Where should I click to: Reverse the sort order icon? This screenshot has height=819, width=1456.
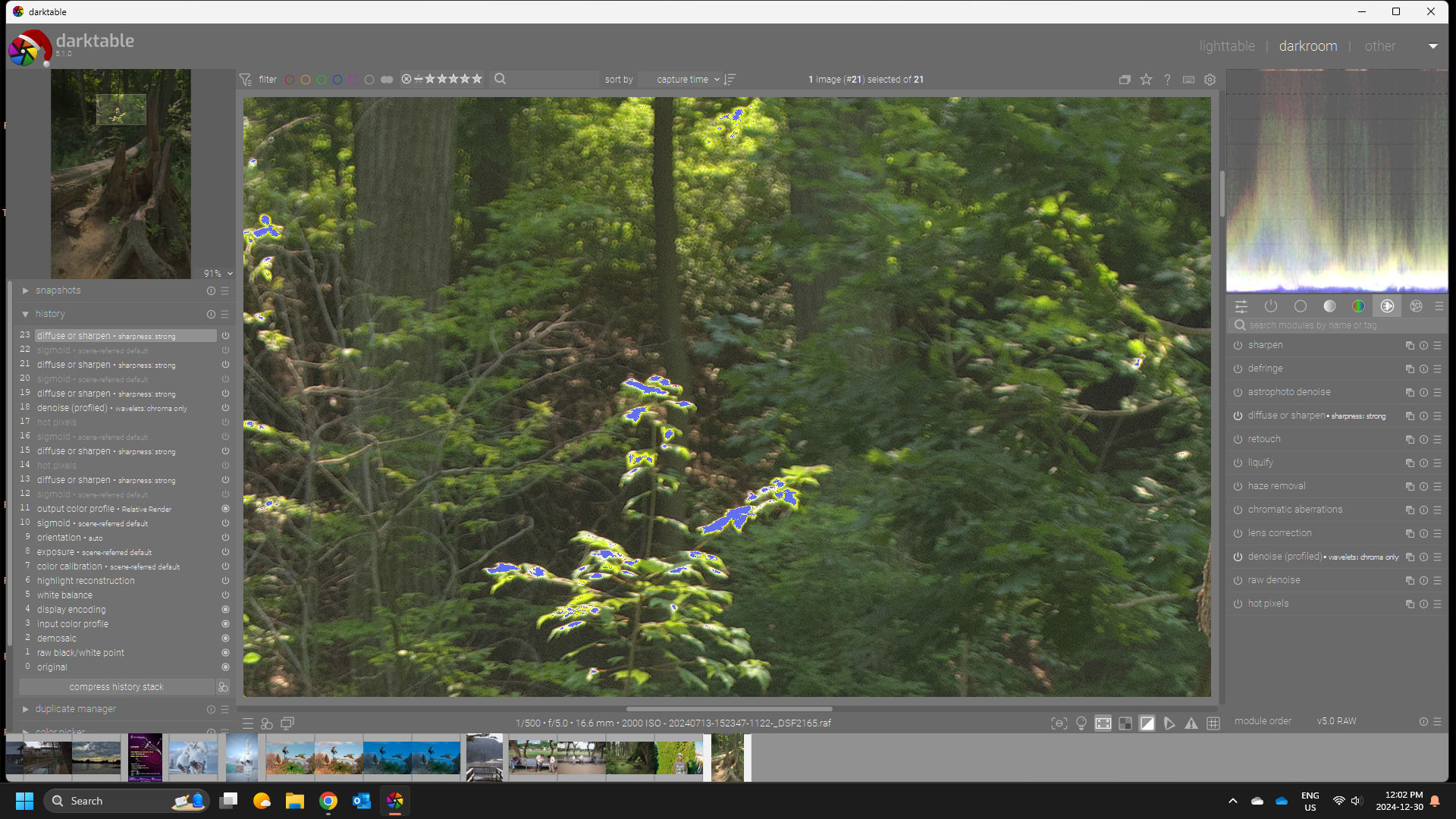[730, 80]
